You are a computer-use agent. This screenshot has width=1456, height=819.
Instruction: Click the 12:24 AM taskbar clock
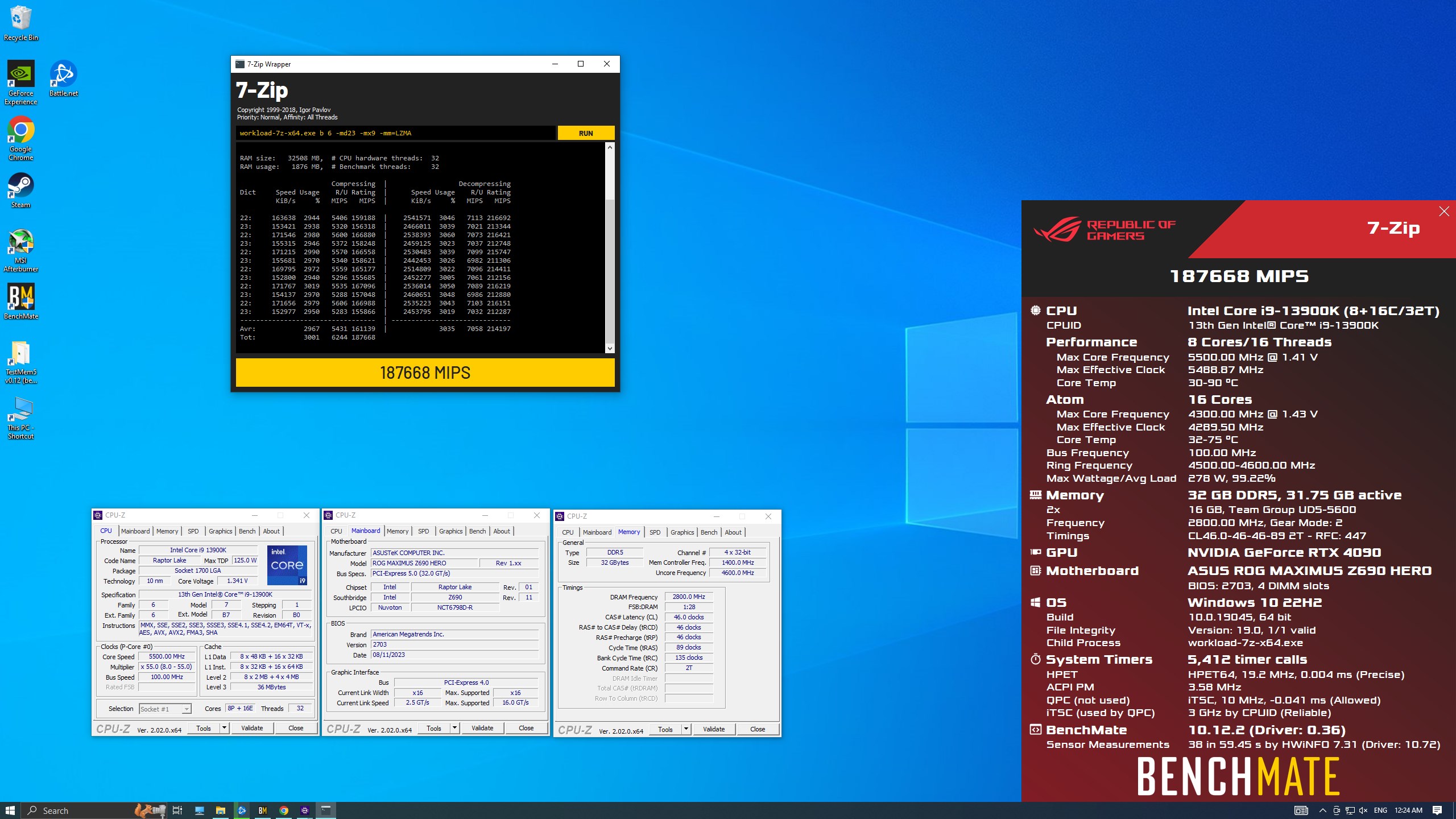(x=1408, y=810)
